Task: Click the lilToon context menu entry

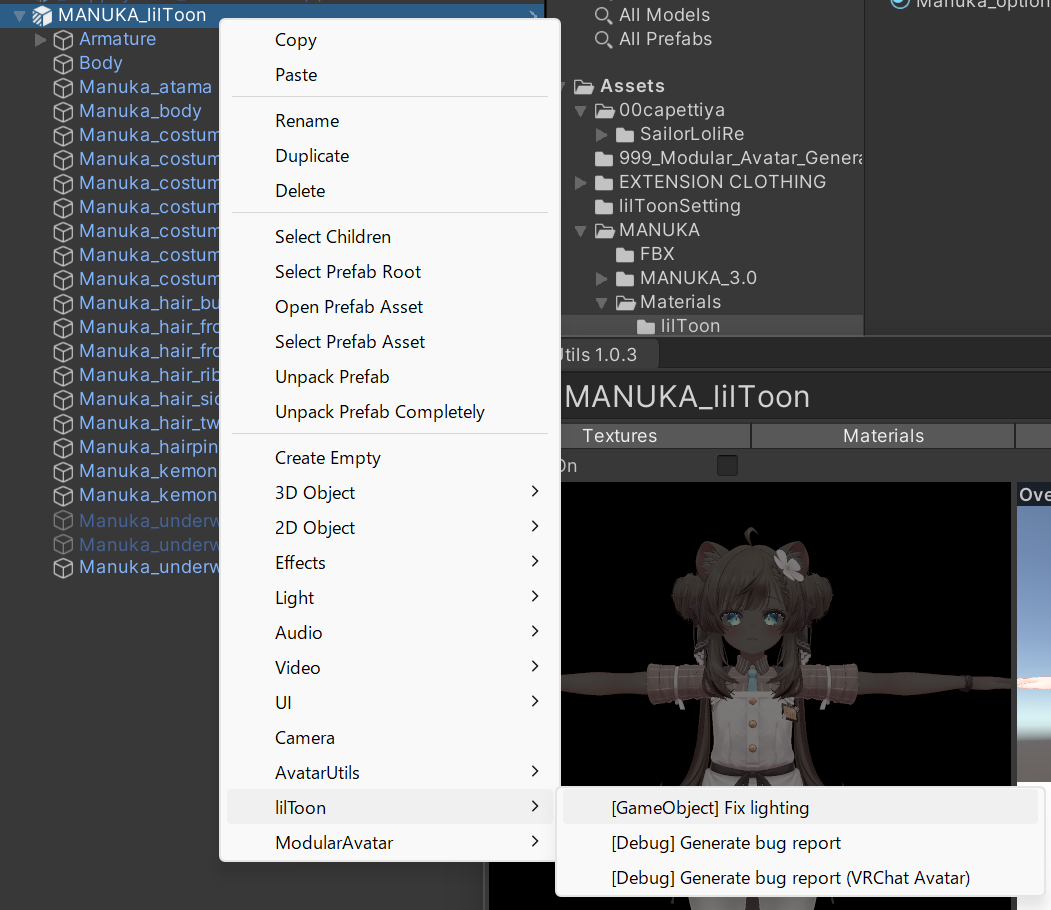Action: coord(389,807)
